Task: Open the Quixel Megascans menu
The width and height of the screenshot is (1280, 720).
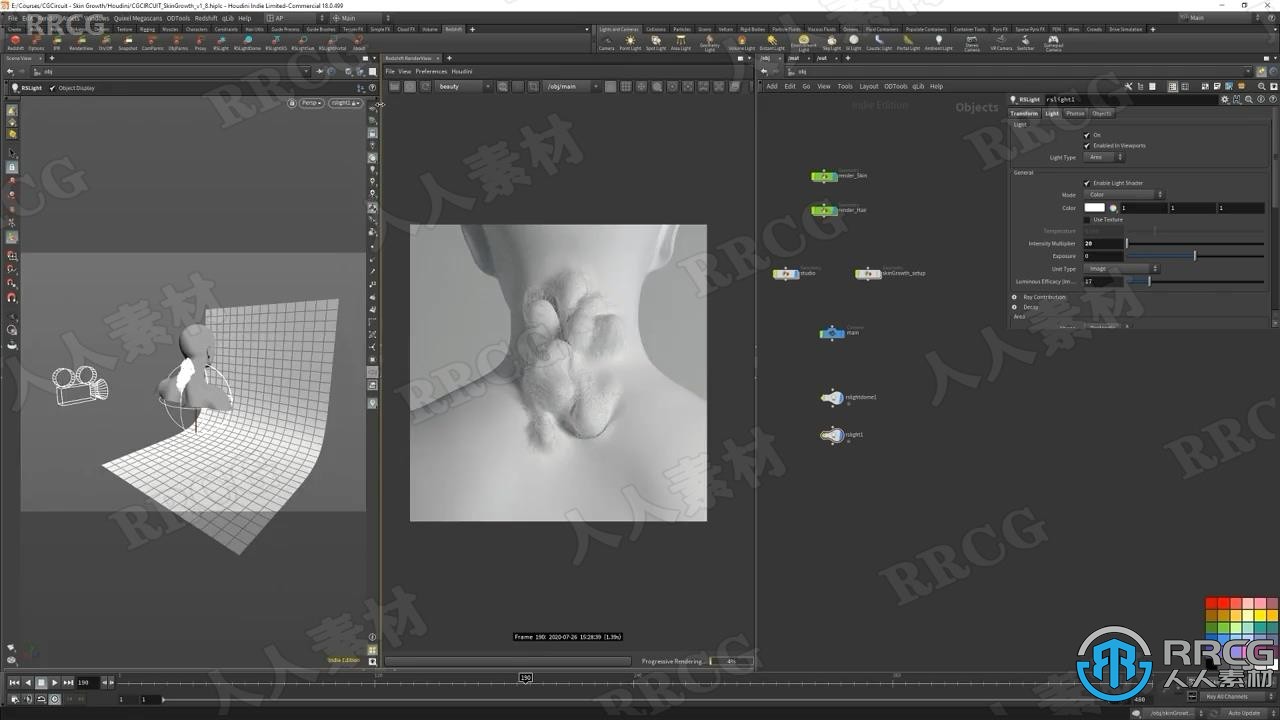Action: [x=136, y=18]
